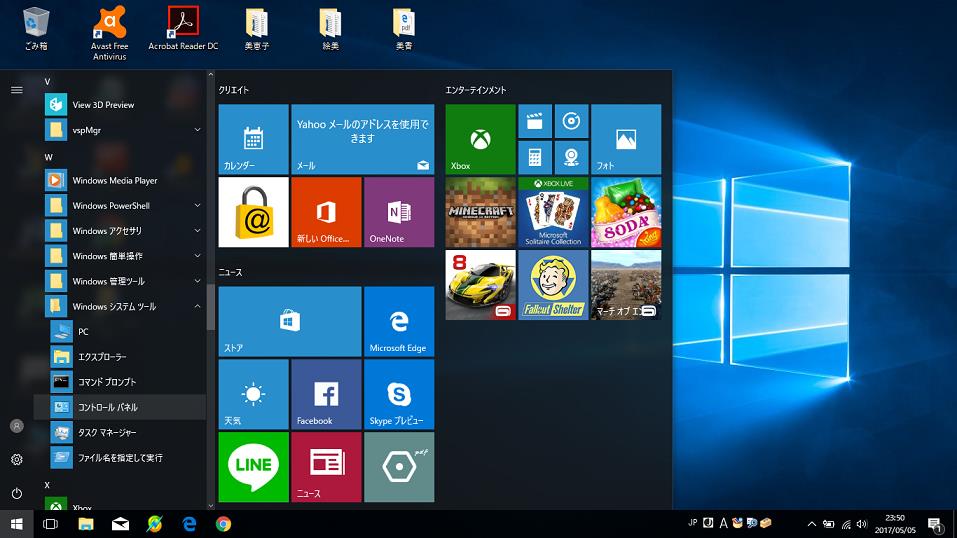This screenshot has height=538, width=957.
Task: Open the Calculator small tile
Action: click(535, 158)
